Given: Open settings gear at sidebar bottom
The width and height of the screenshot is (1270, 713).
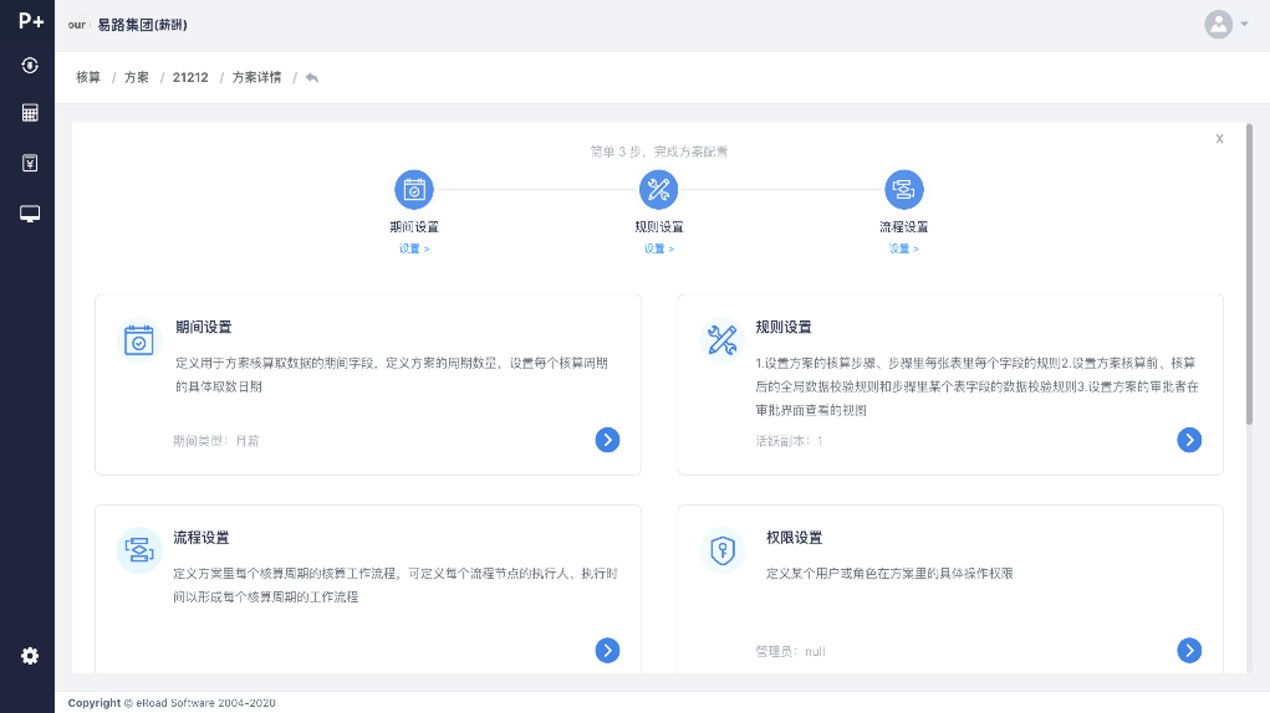Looking at the screenshot, I should coord(30,656).
